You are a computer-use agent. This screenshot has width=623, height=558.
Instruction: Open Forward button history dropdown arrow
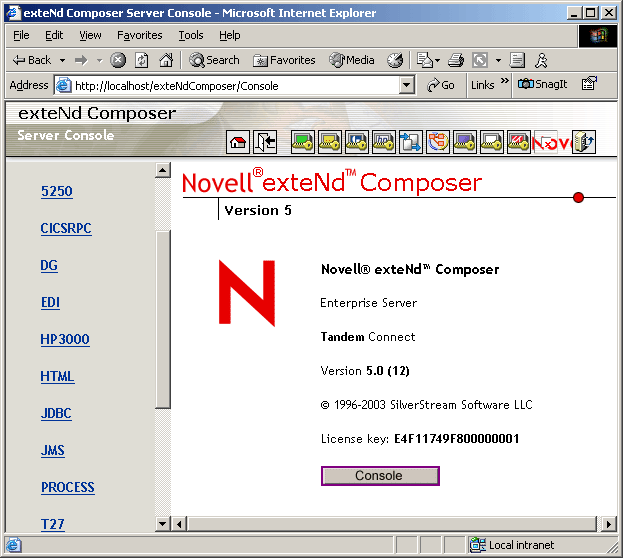point(99,60)
